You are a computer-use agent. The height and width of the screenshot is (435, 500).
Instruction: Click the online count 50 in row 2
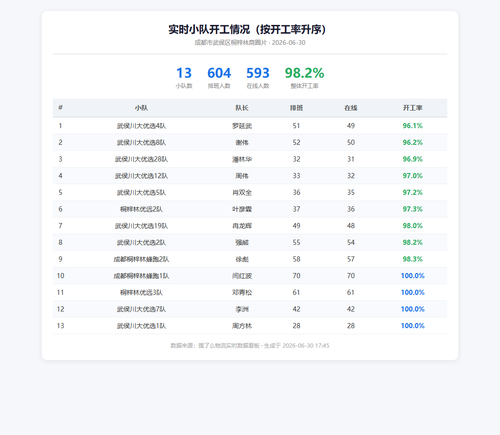(351, 142)
